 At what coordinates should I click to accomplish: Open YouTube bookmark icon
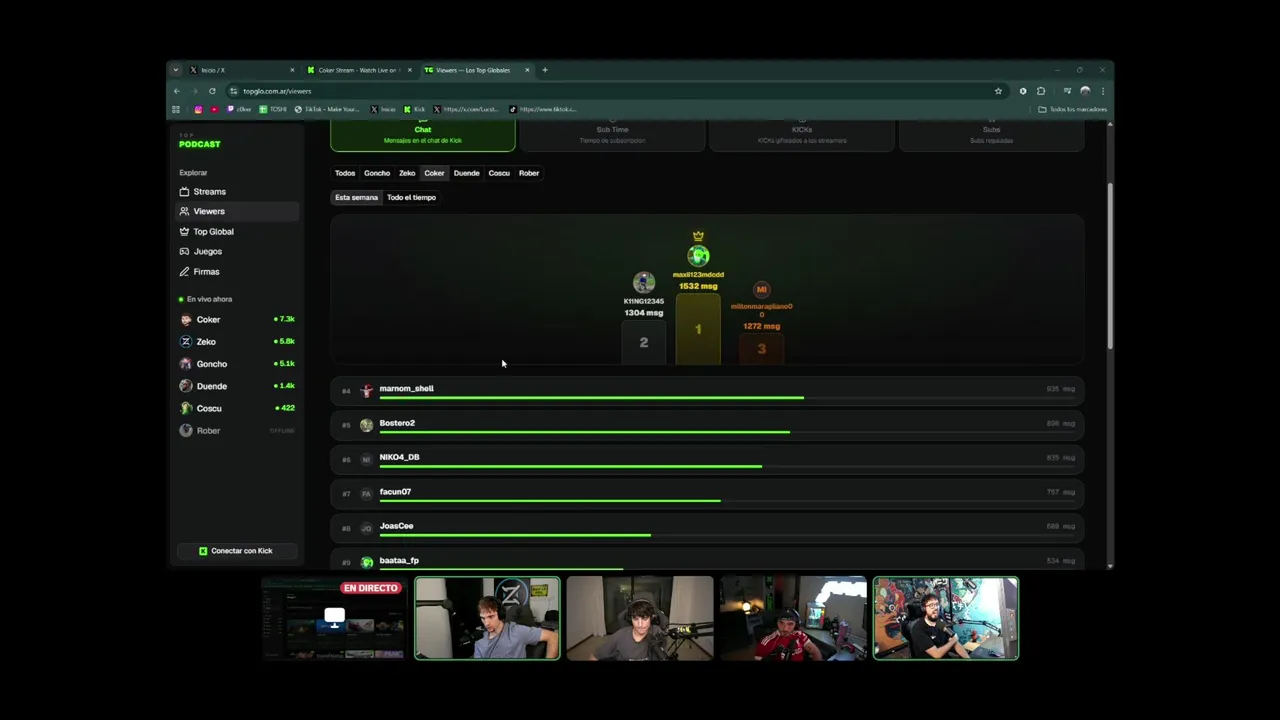(x=214, y=109)
